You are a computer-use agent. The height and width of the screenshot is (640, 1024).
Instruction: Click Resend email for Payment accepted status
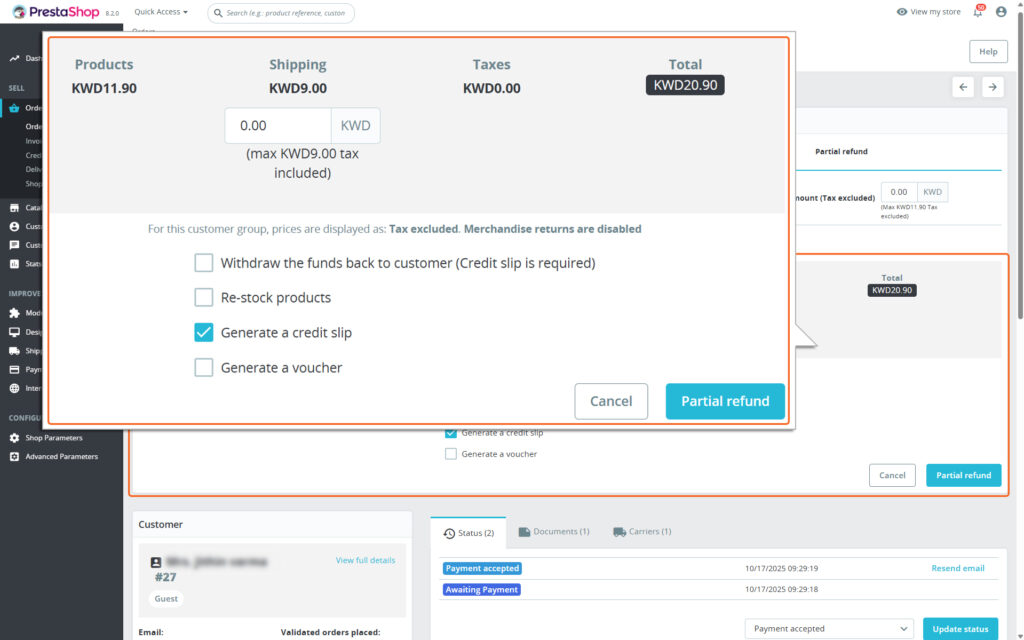tap(958, 567)
